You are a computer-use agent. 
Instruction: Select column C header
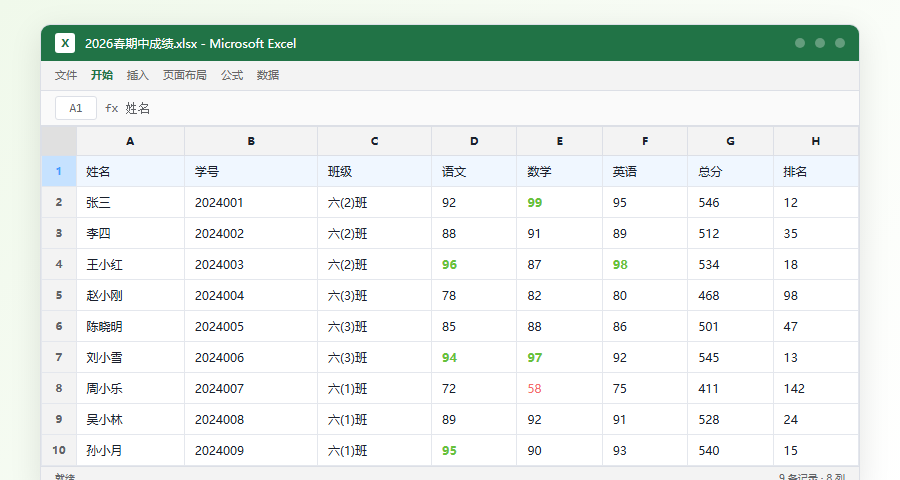[x=374, y=141]
